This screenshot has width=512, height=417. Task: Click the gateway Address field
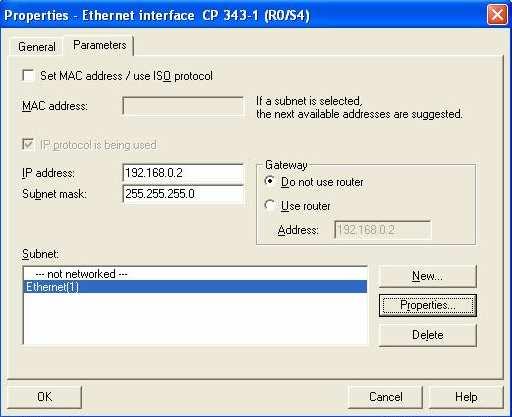tap(382, 230)
